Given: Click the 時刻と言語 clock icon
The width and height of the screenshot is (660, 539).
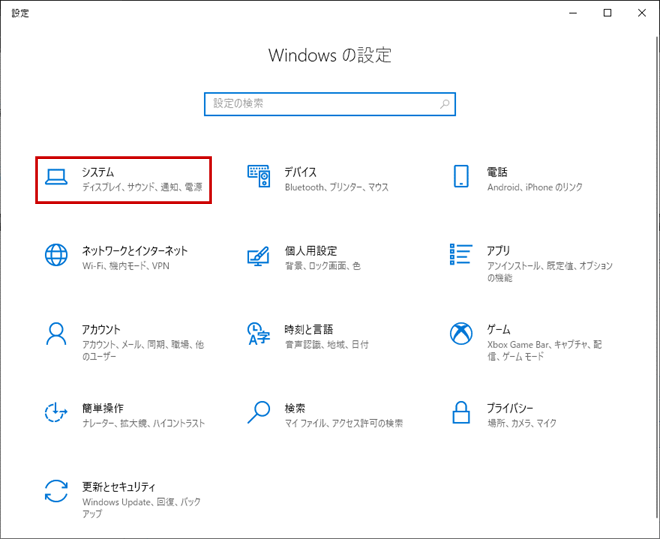Looking at the screenshot, I should [x=258, y=334].
